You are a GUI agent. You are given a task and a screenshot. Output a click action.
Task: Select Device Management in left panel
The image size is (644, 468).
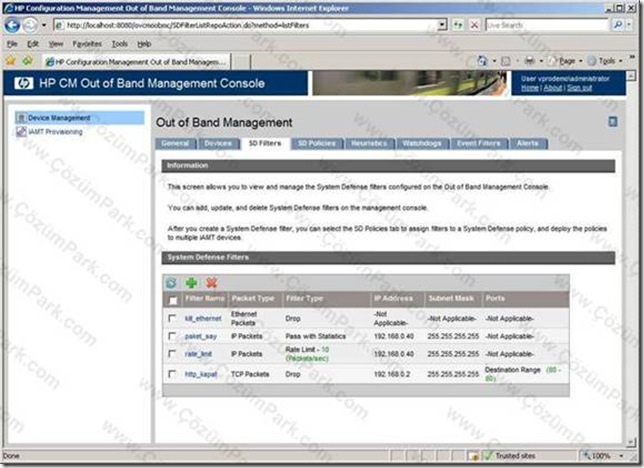[x=80, y=118]
